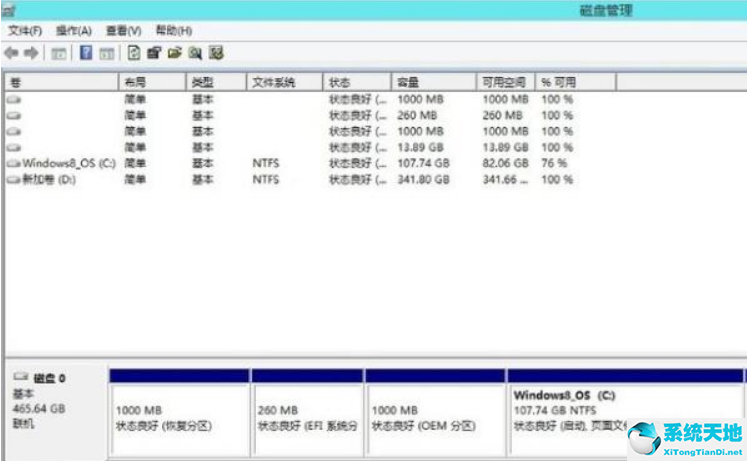Screen dimensions: 747x461
Task: Click the 465.64 GB disk size text
Action: coord(39,409)
